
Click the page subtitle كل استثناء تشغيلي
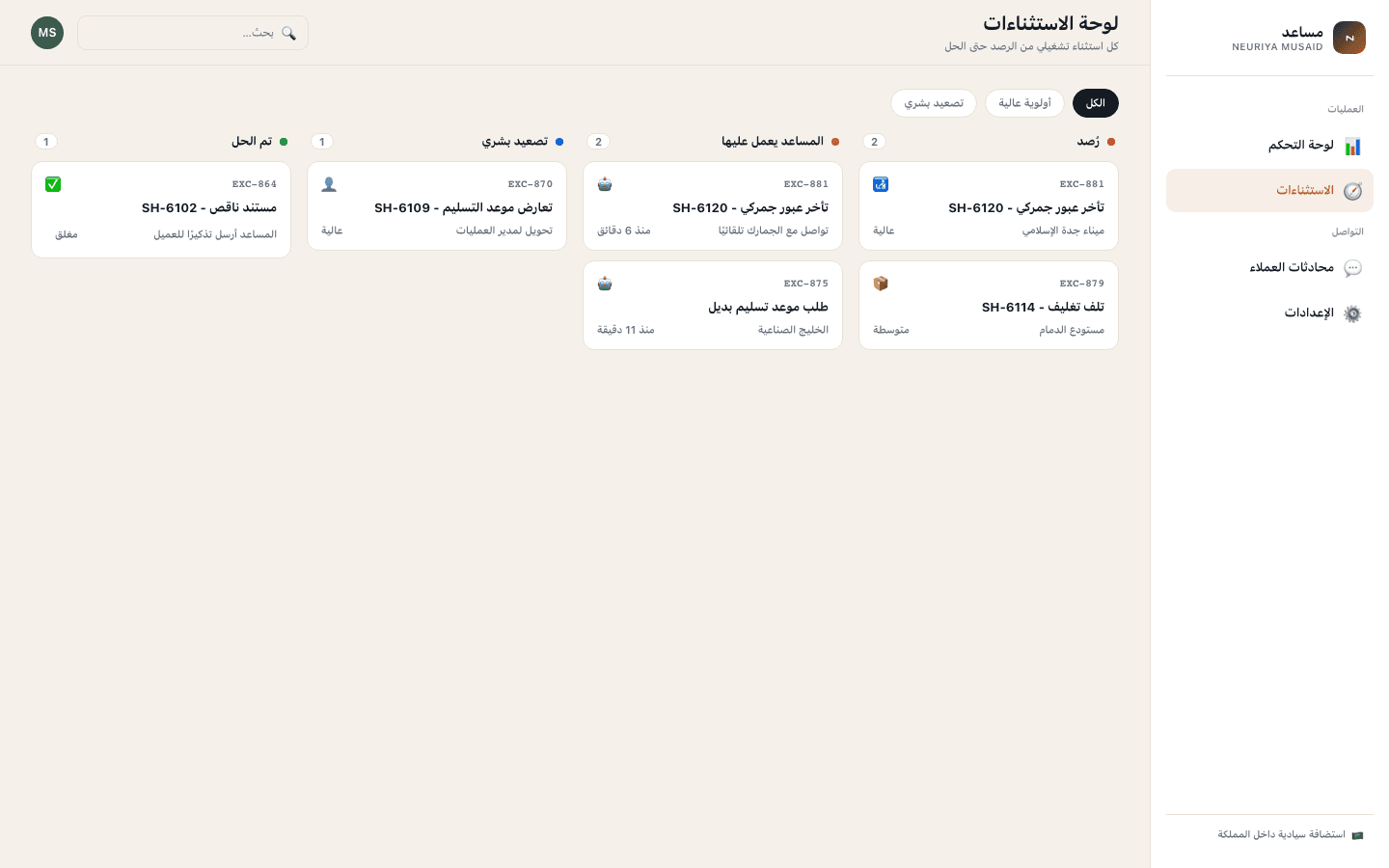point(1031,46)
